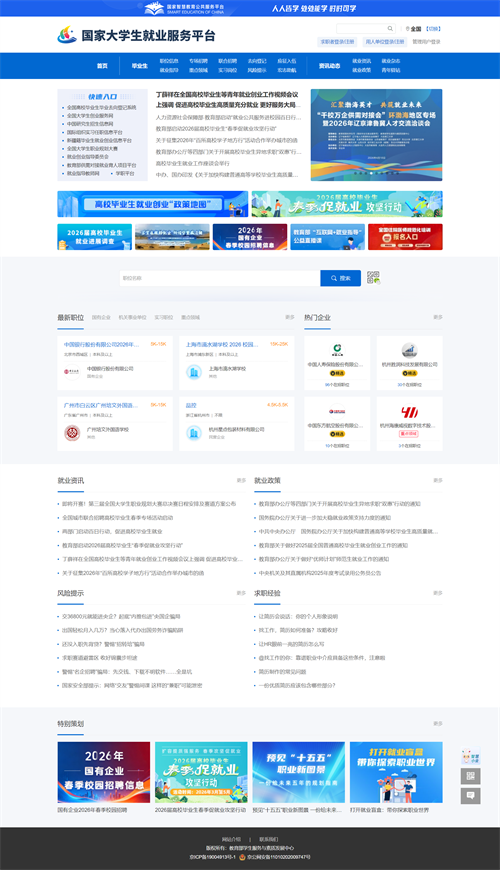Open the 品控 job listing

(x=191, y=406)
